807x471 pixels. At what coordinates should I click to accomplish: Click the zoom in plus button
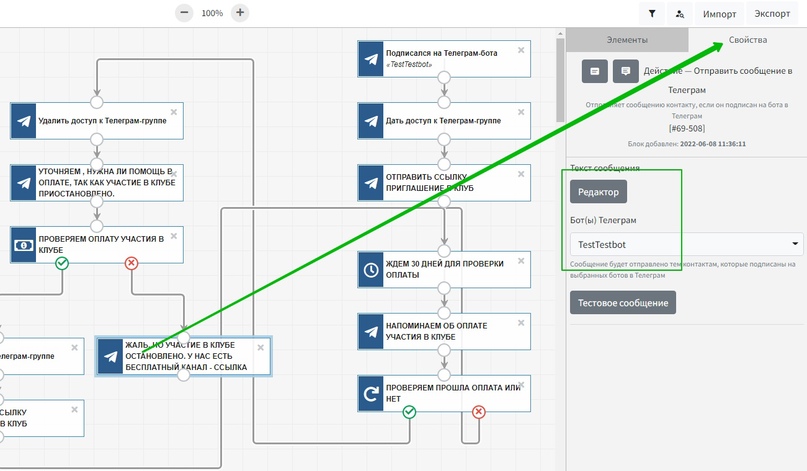240,13
